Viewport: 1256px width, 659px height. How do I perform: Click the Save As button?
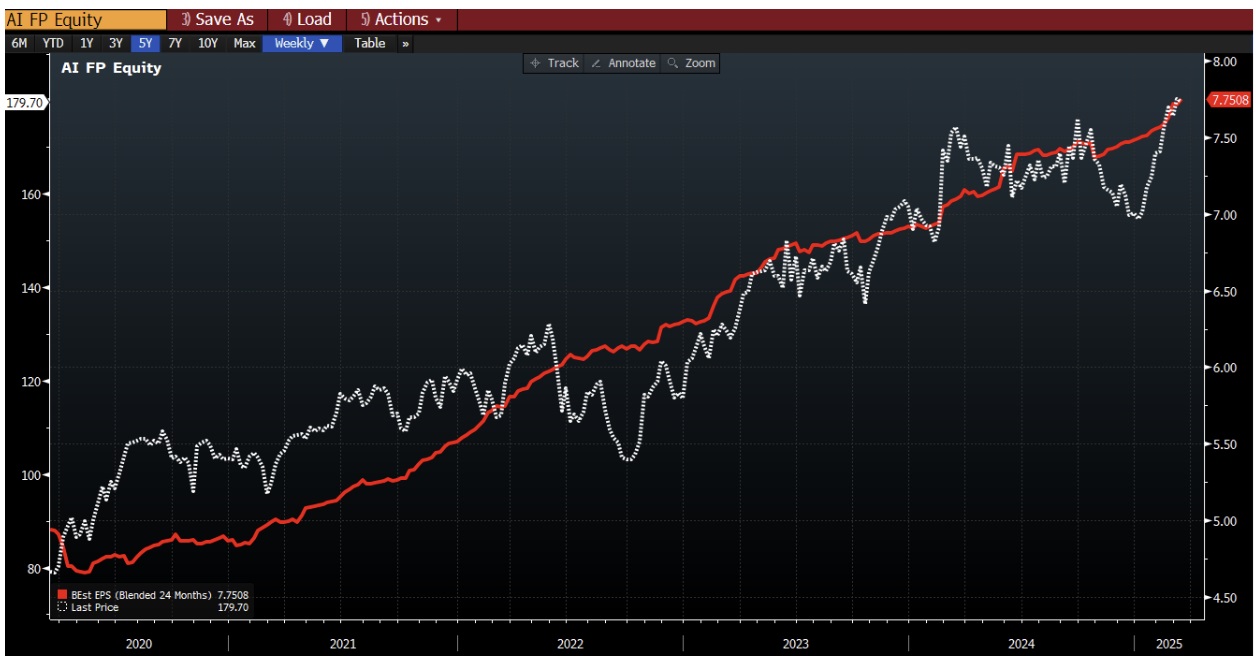(218, 20)
